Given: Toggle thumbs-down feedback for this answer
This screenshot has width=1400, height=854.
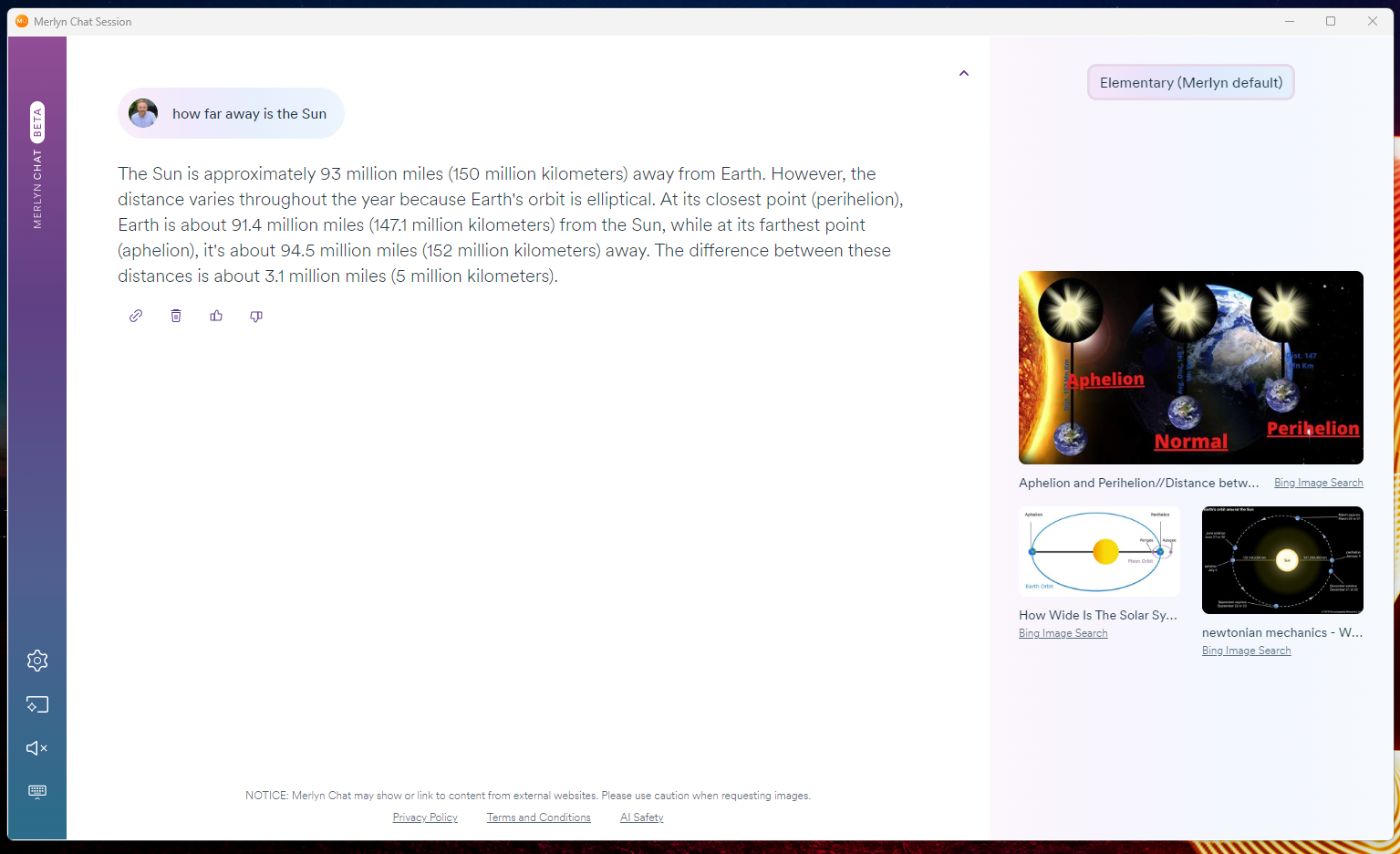Looking at the screenshot, I should [x=256, y=316].
